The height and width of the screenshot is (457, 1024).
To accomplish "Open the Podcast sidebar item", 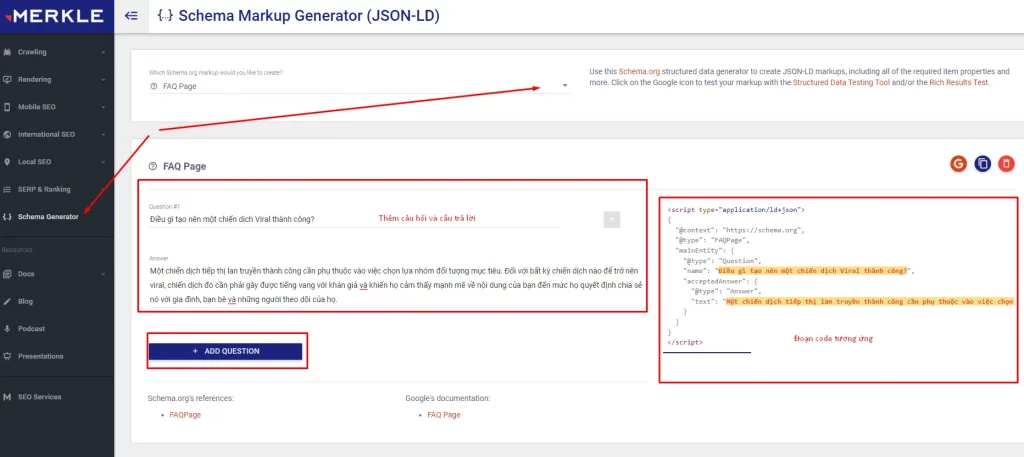I will tap(57, 329).
